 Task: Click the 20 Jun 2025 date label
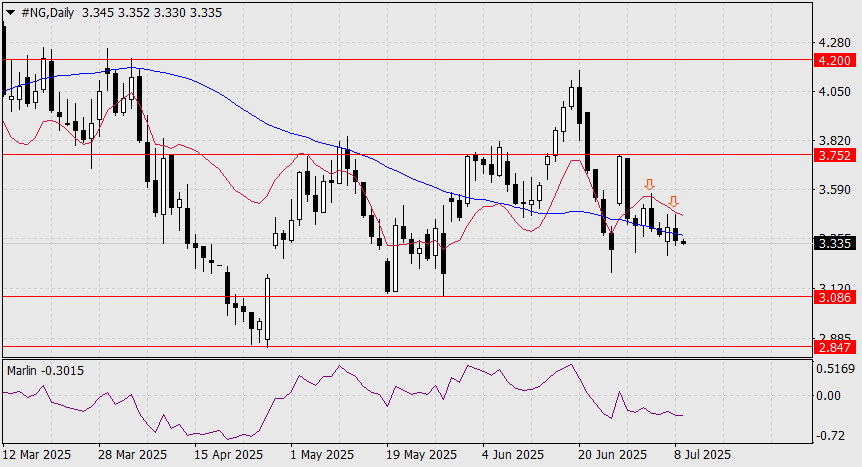click(612, 455)
